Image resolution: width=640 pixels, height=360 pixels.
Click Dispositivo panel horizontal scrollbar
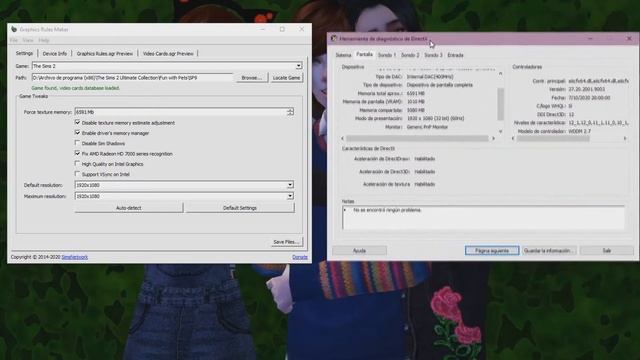417,138
